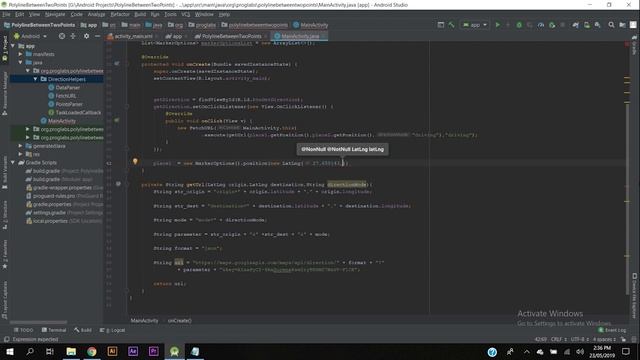Expand the res folder

[x=20, y=154]
